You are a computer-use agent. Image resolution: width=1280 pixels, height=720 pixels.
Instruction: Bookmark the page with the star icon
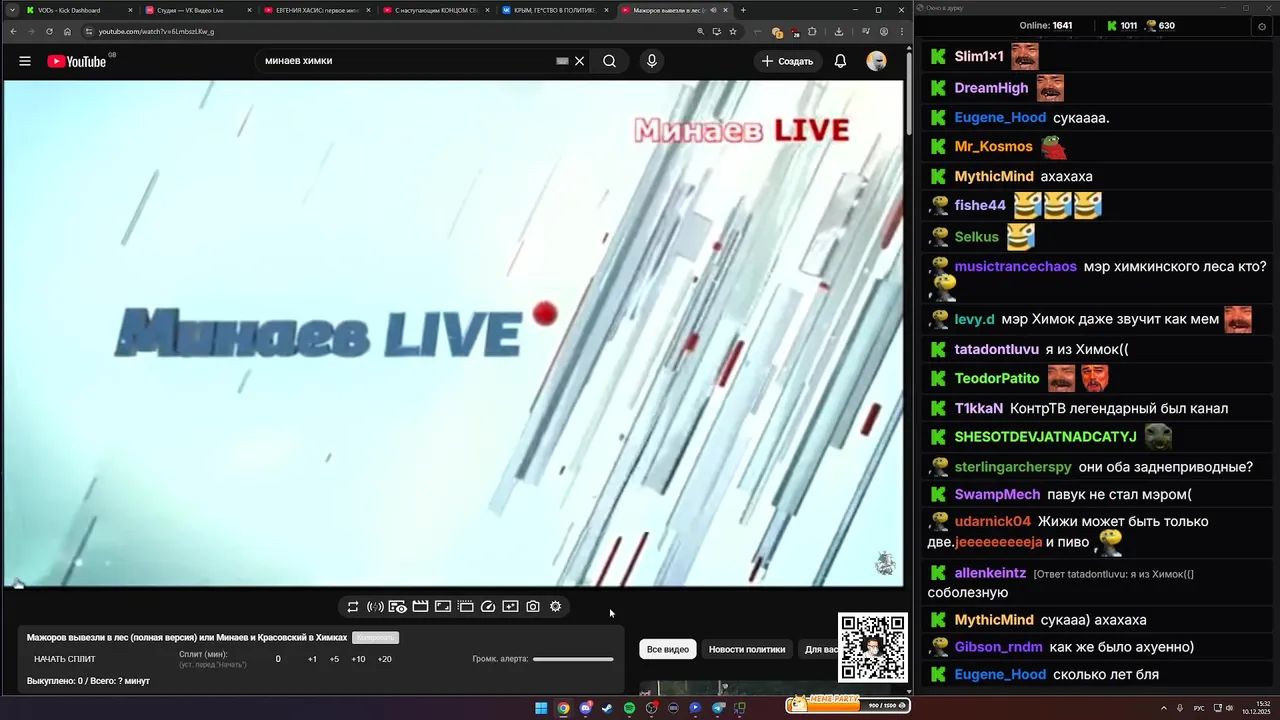[733, 31]
